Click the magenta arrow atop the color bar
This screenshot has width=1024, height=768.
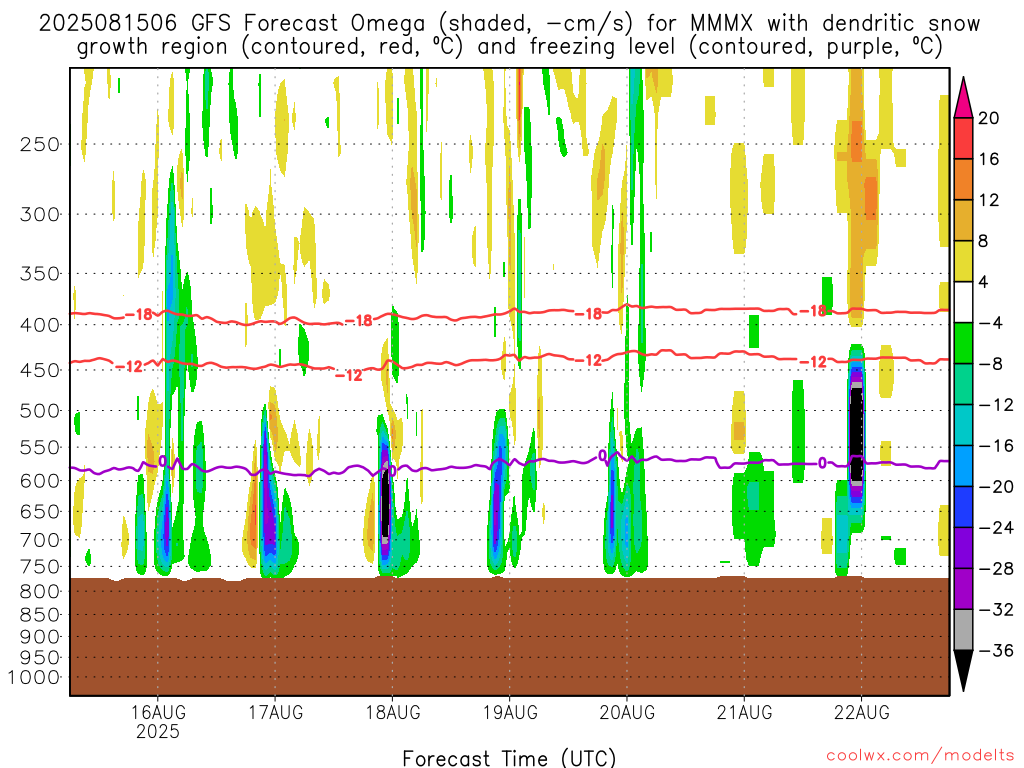[x=963, y=97]
